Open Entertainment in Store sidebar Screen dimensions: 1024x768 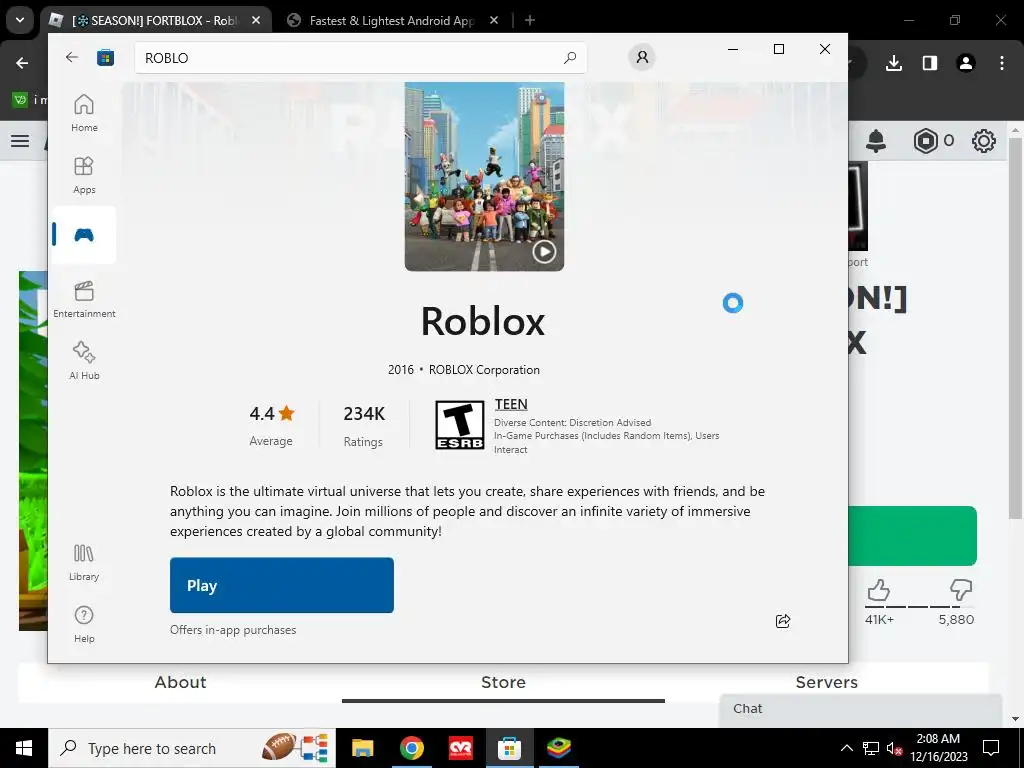click(x=84, y=299)
